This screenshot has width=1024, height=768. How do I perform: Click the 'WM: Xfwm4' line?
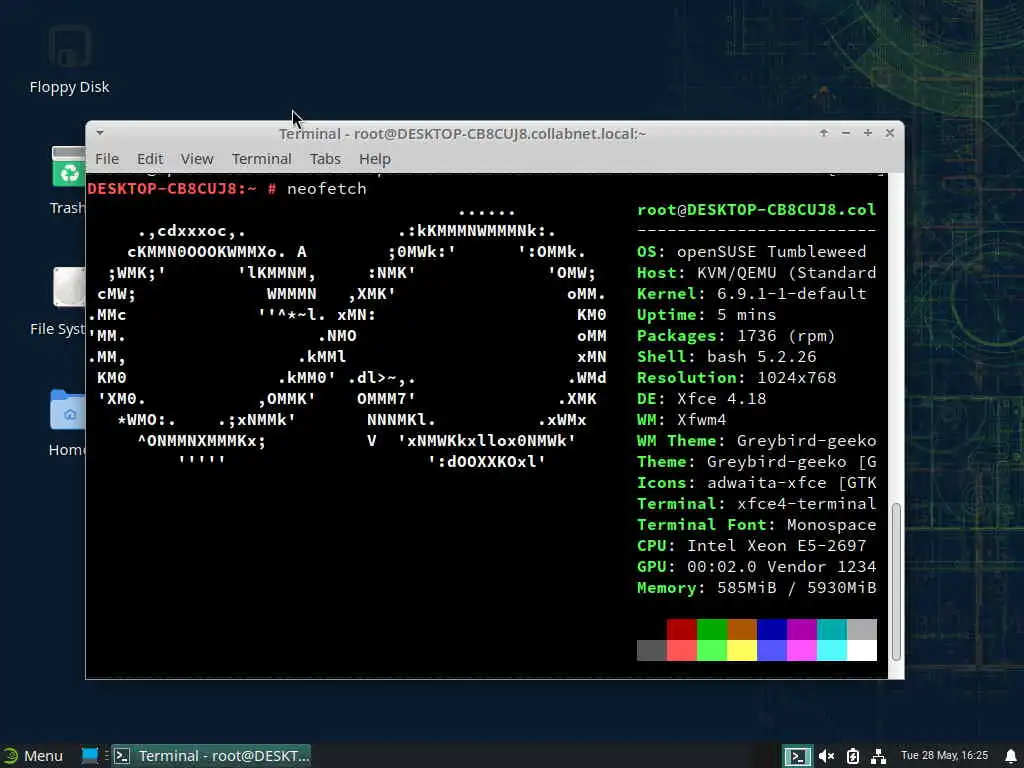click(681, 419)
